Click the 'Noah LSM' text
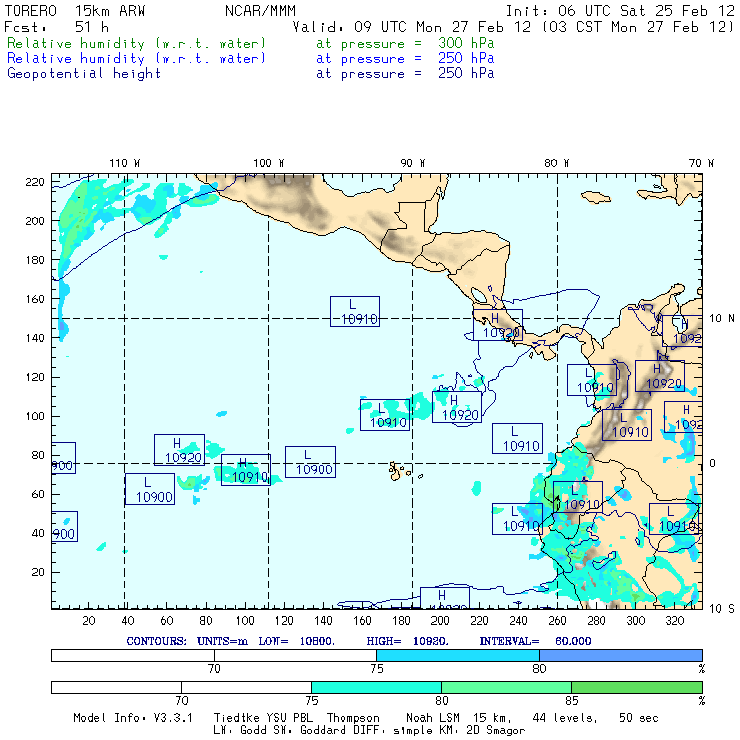740x740 pixels. (432, 718)
